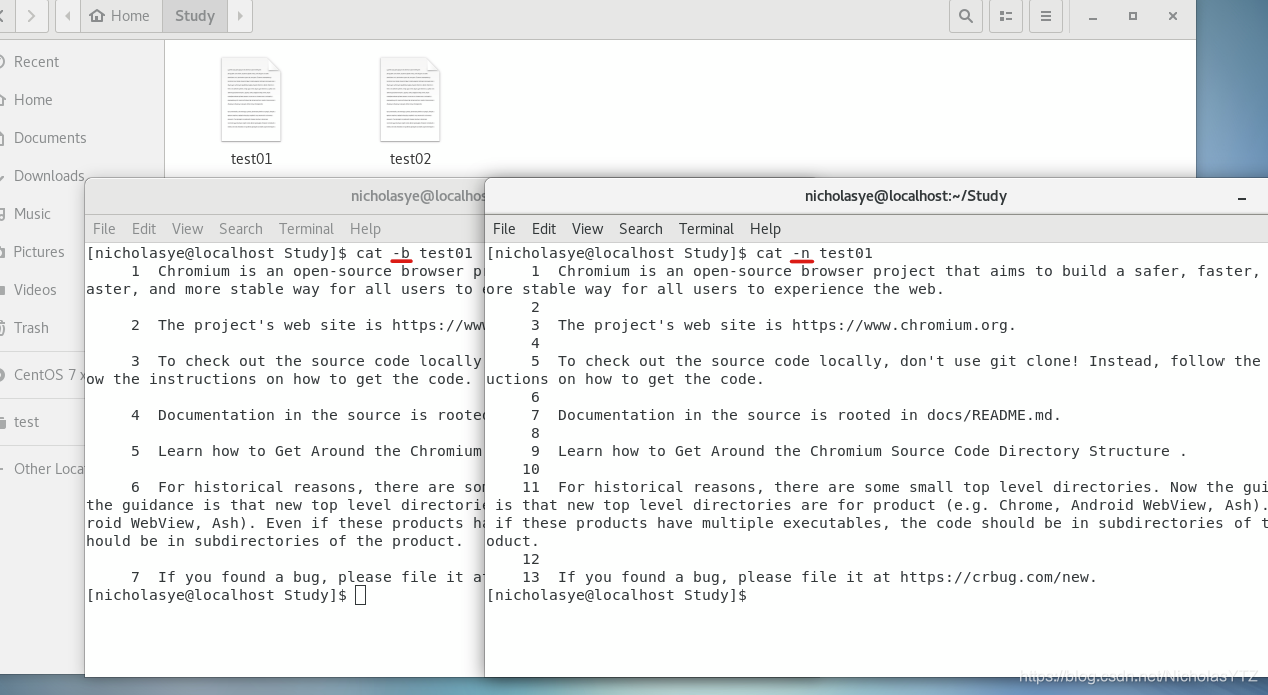
Task: Open Search menu in the right terminal
Action: [x=641, y=229]
